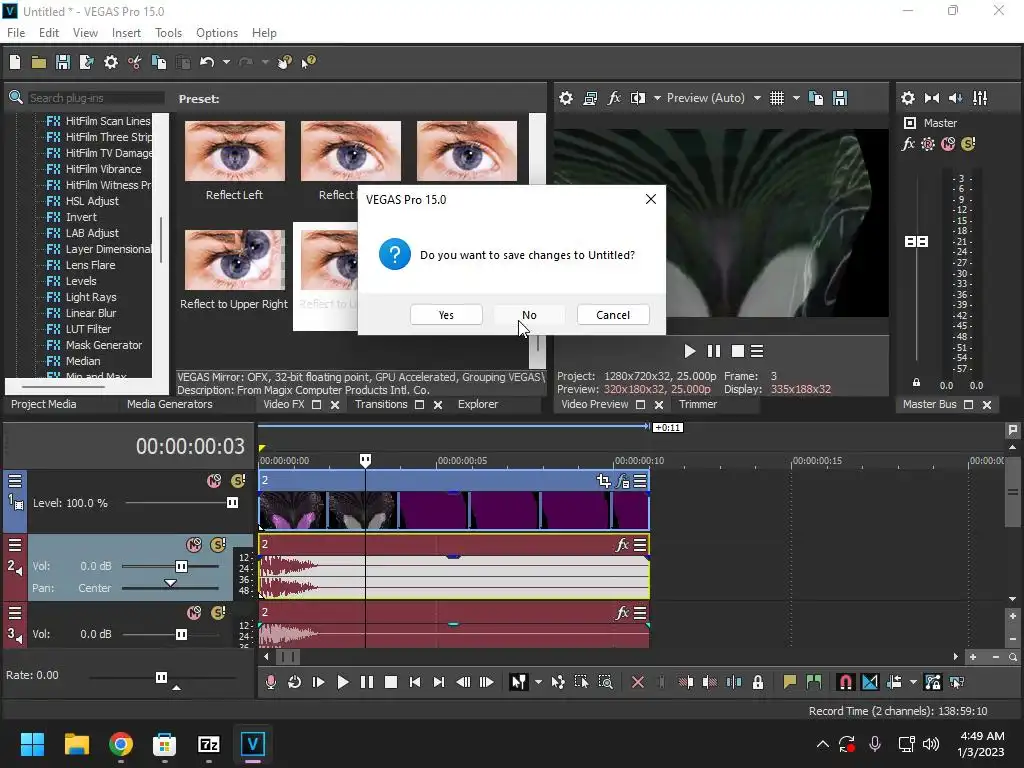This screenshot has height=768, width=1024.
Task: Click the track 2 Pan slider handle
Action: (x=170, y=583)
